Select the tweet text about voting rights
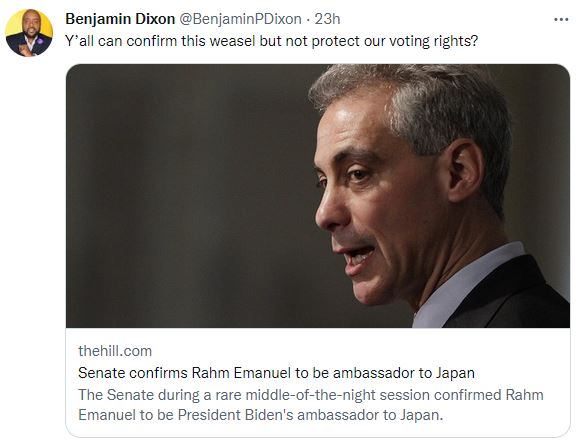Viewport: 580px width, 446px height. click(x=272, y=41)
